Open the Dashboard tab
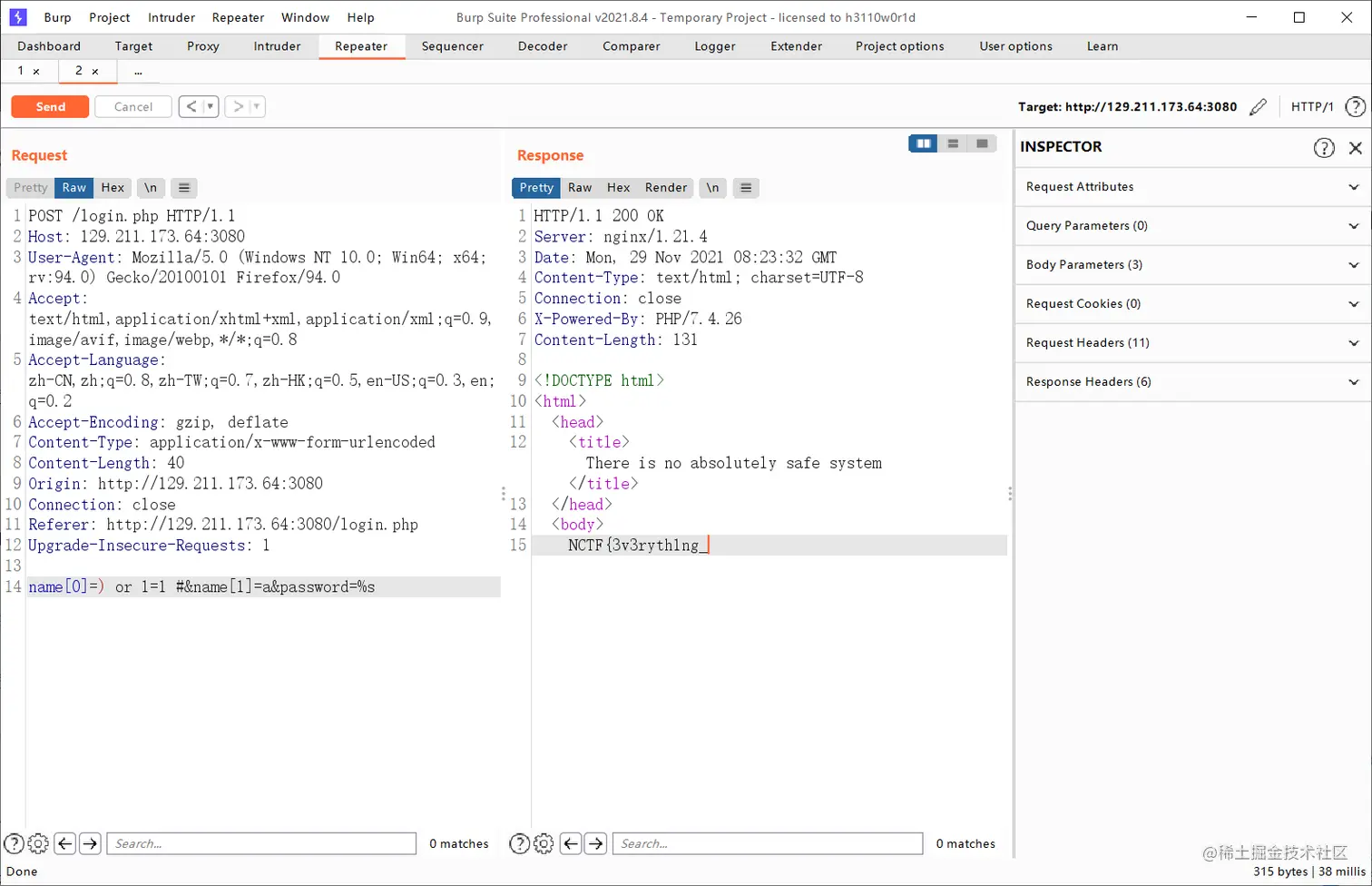Viewport: 1372px width, 886px height. (x=49, y=46)
